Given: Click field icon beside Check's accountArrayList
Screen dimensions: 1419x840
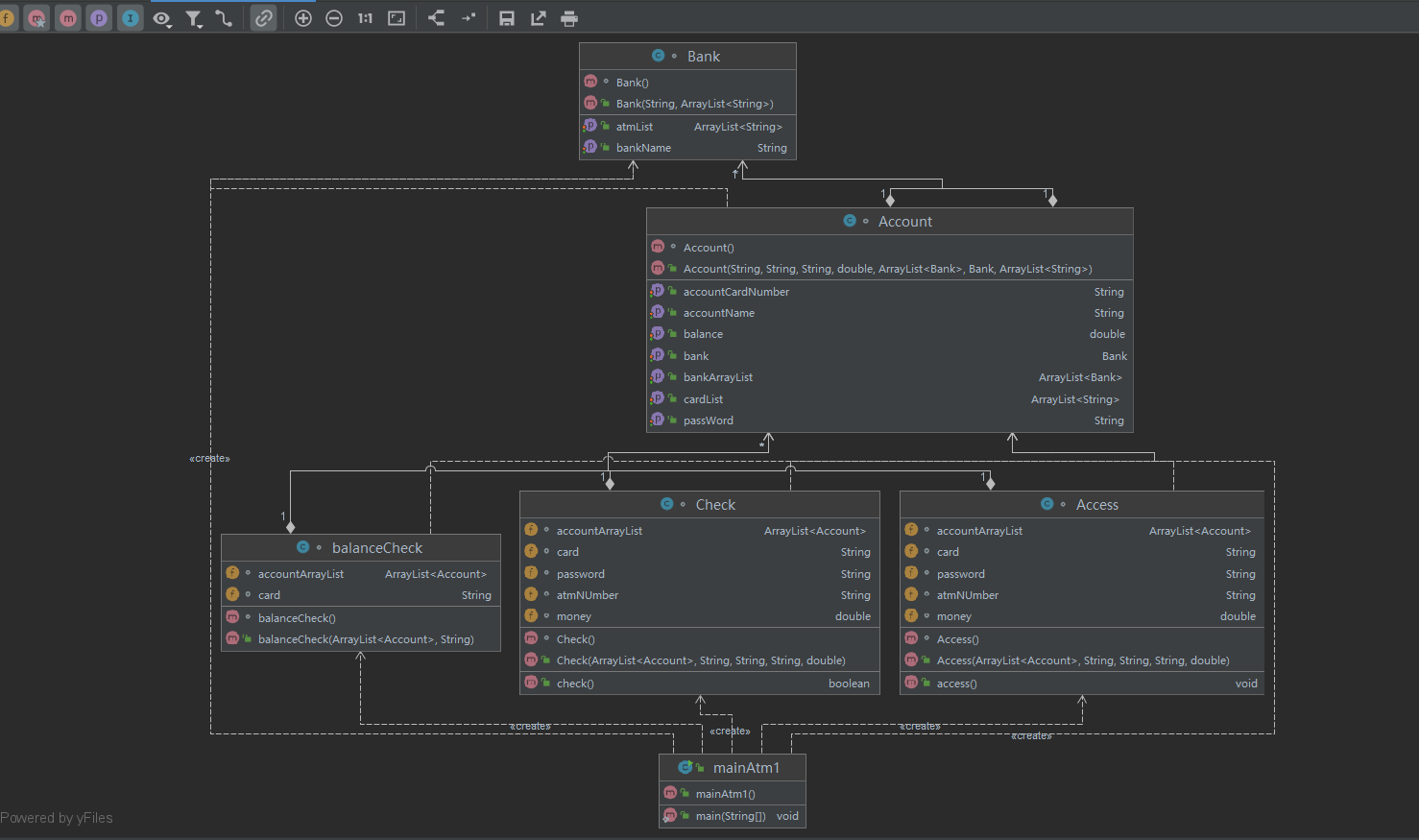Looking at the screenshot, I should (x=531, y=530).
